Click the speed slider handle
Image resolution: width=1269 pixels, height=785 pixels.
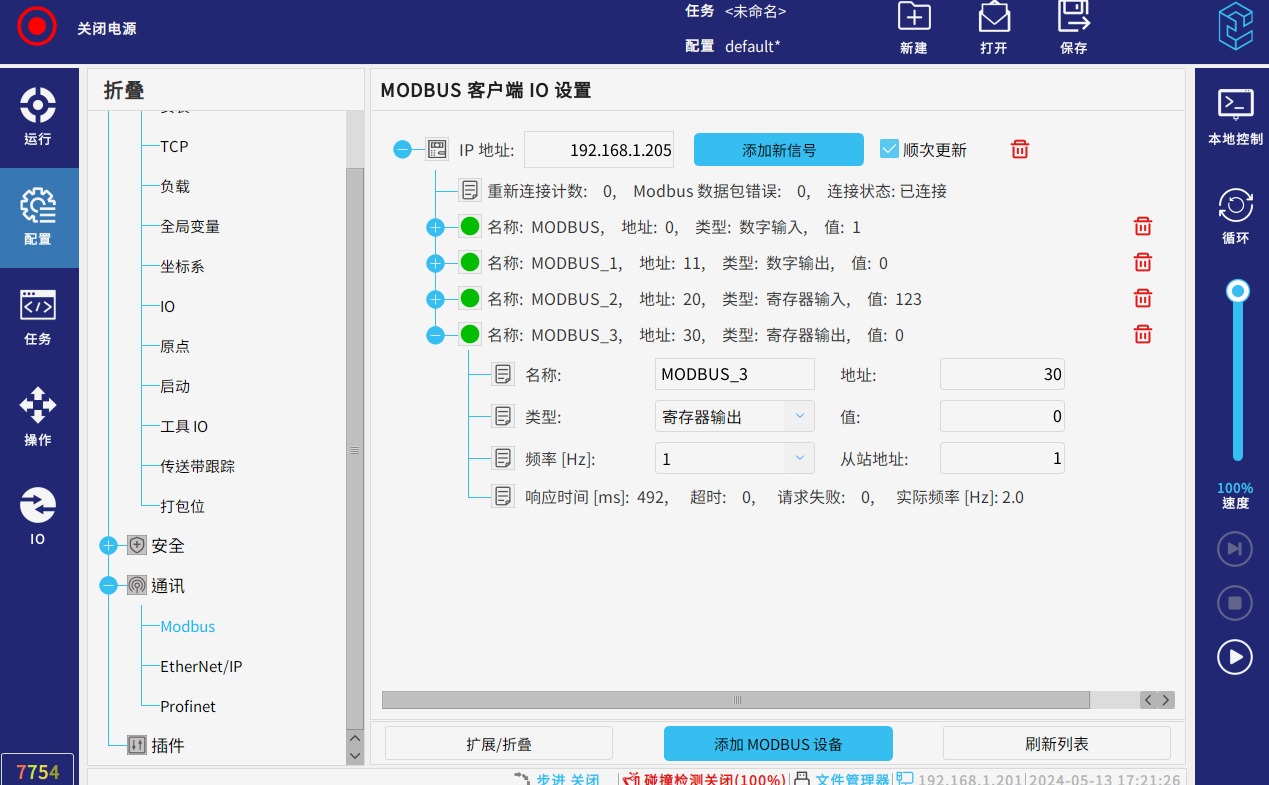pos(1238,291)
